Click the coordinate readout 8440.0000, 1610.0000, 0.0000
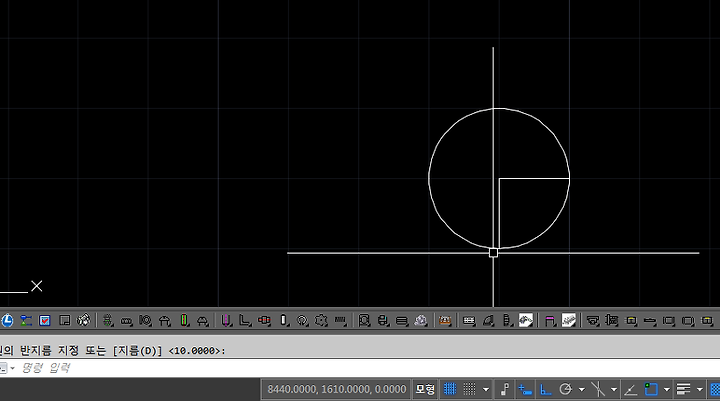The image size is (720, 401). [x=337, y=390]
